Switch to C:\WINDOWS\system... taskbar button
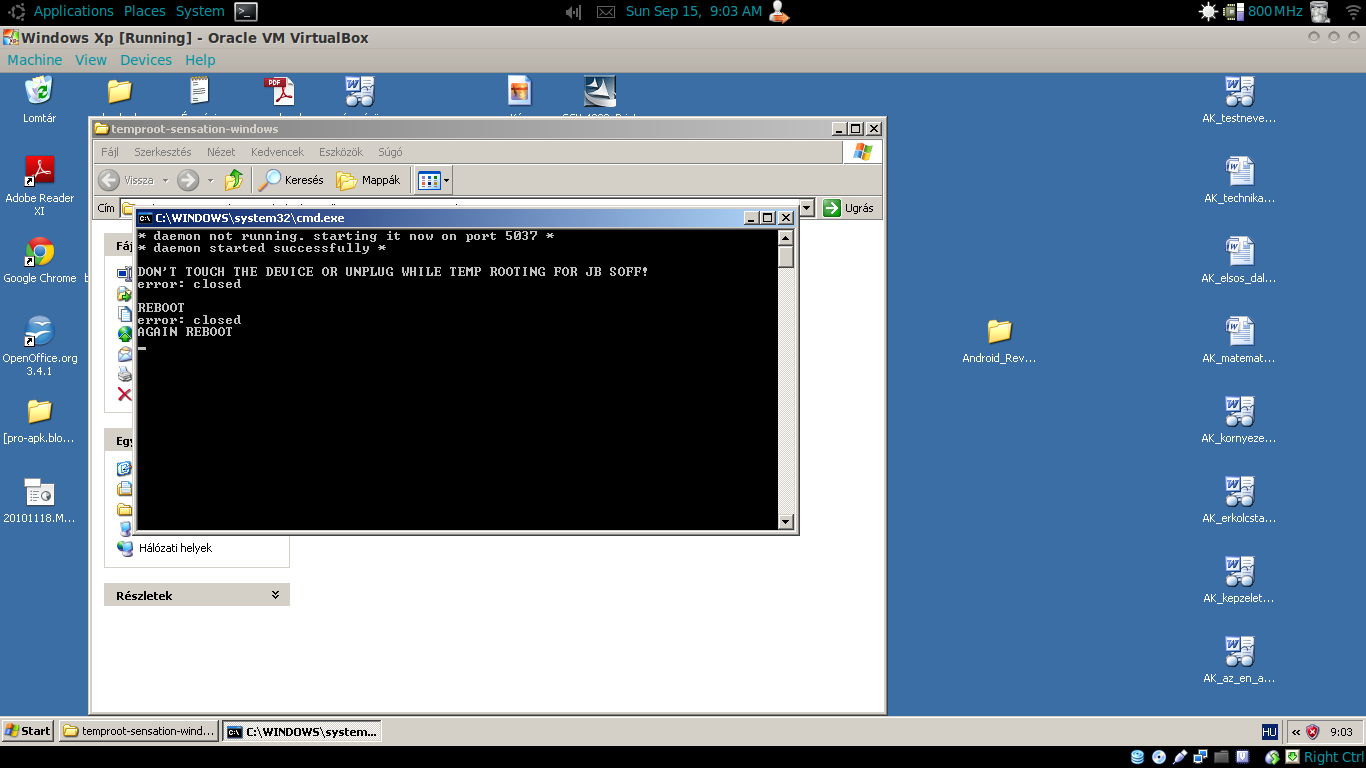1366x768 pixels. (x=302, y=731)
